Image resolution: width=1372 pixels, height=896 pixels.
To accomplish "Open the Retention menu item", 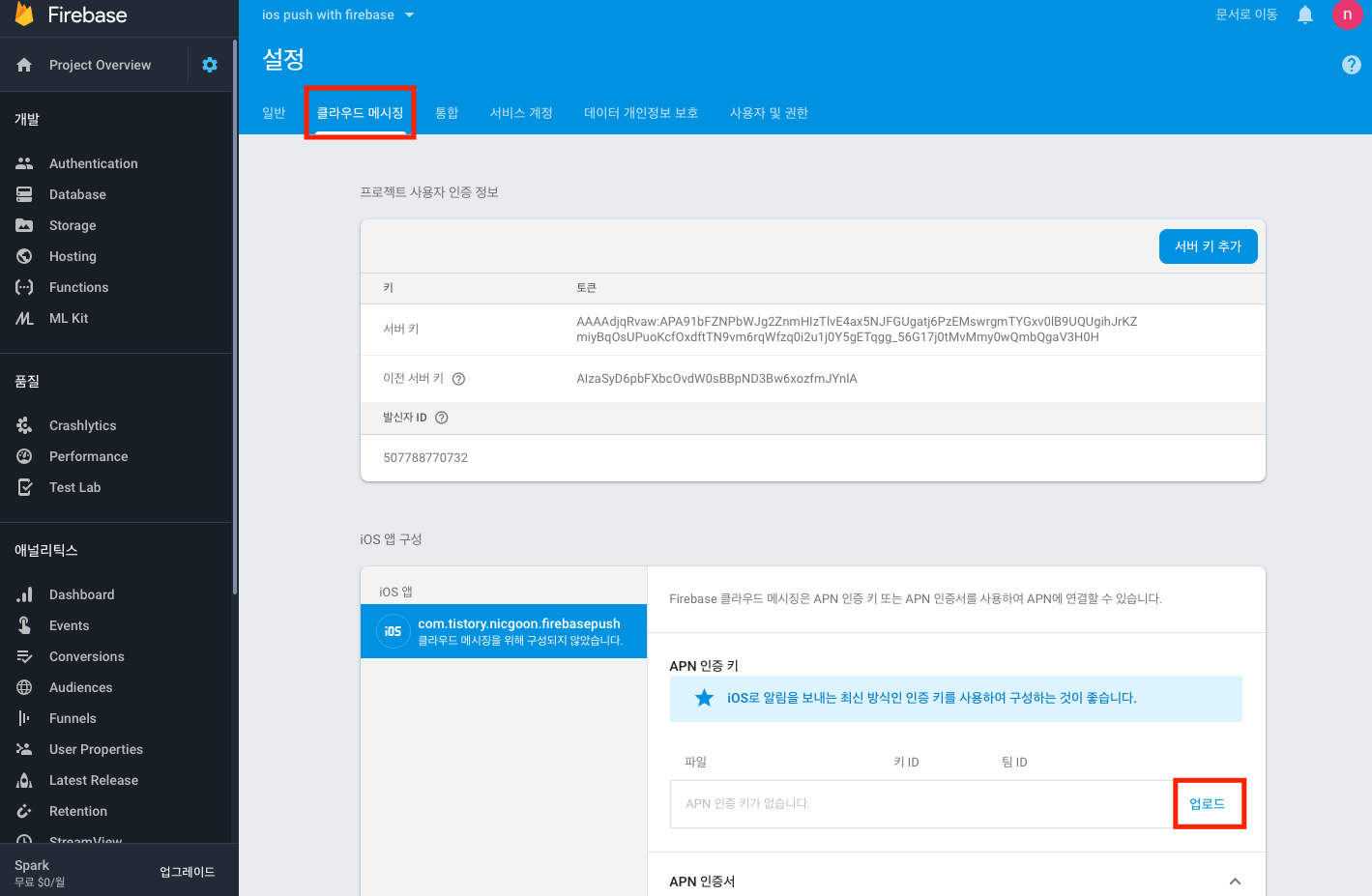I will pos(78,811).
